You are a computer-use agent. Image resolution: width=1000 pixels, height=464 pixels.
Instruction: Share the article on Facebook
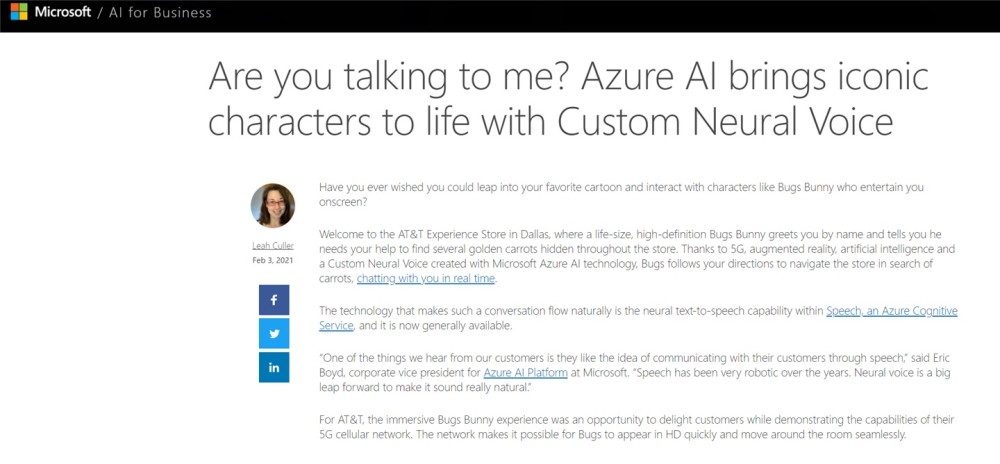tap(274, 300)
